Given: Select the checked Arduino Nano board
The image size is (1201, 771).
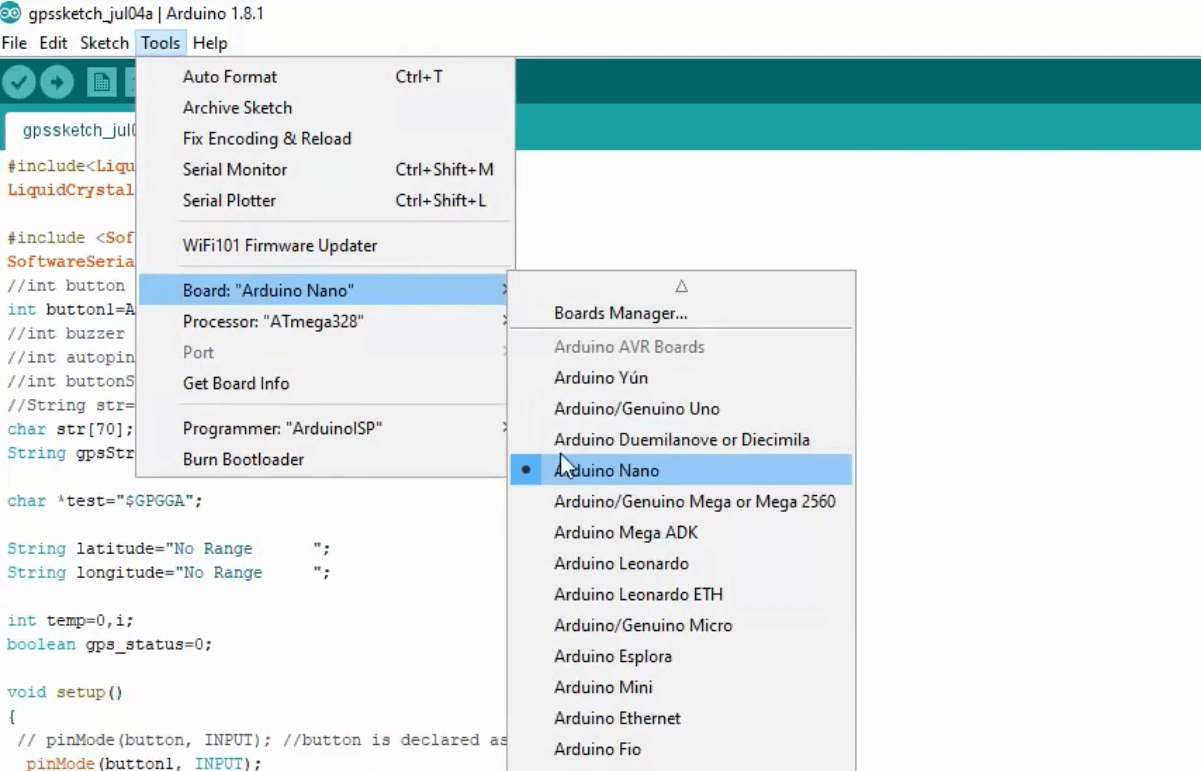Looking at the screenshot, I should pos(681,470).
